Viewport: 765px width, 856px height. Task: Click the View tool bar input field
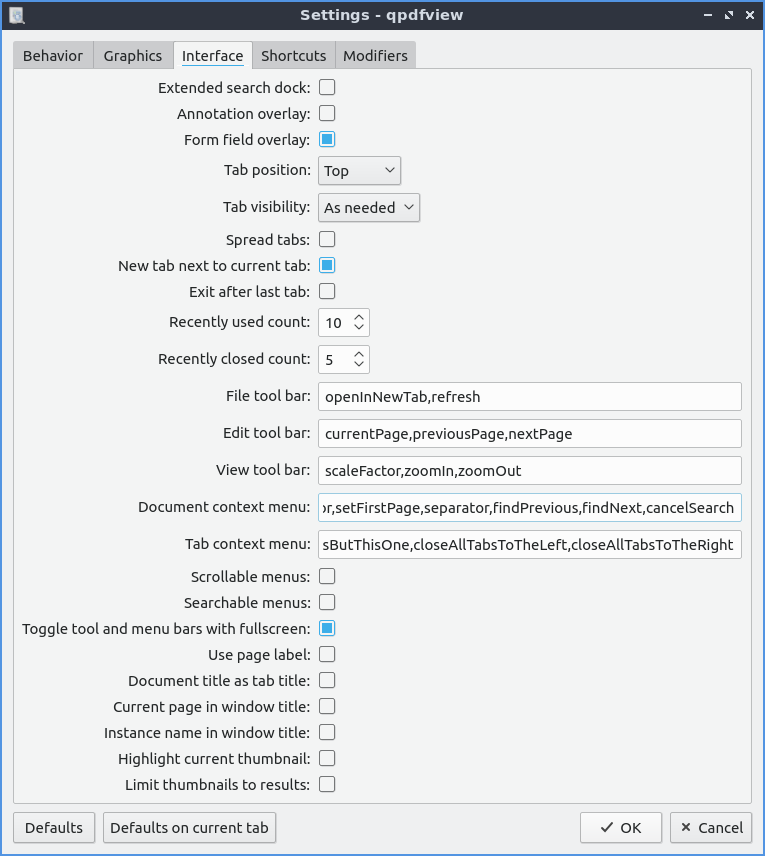click(529, 471)
